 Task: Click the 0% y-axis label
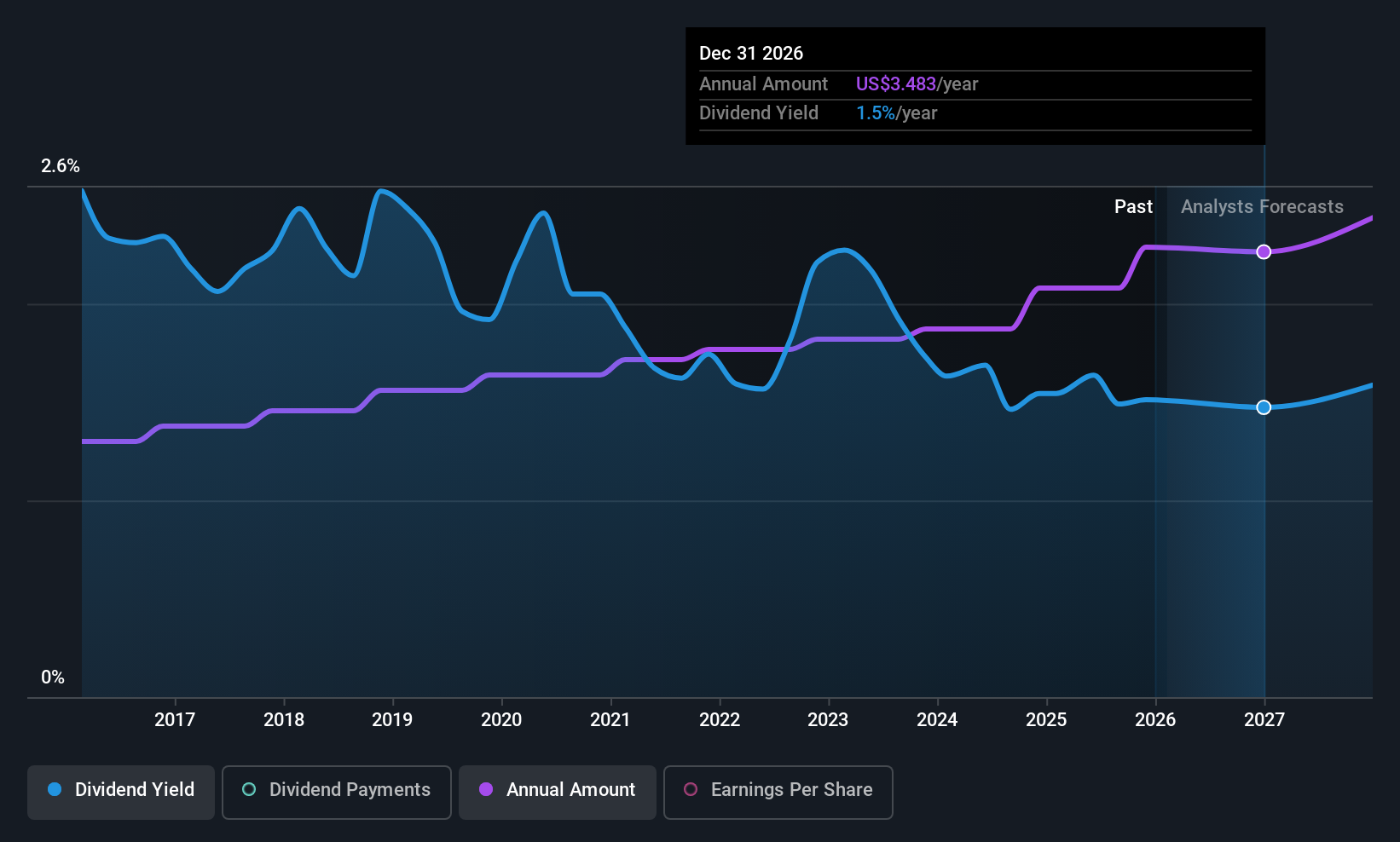click(53, 678)
